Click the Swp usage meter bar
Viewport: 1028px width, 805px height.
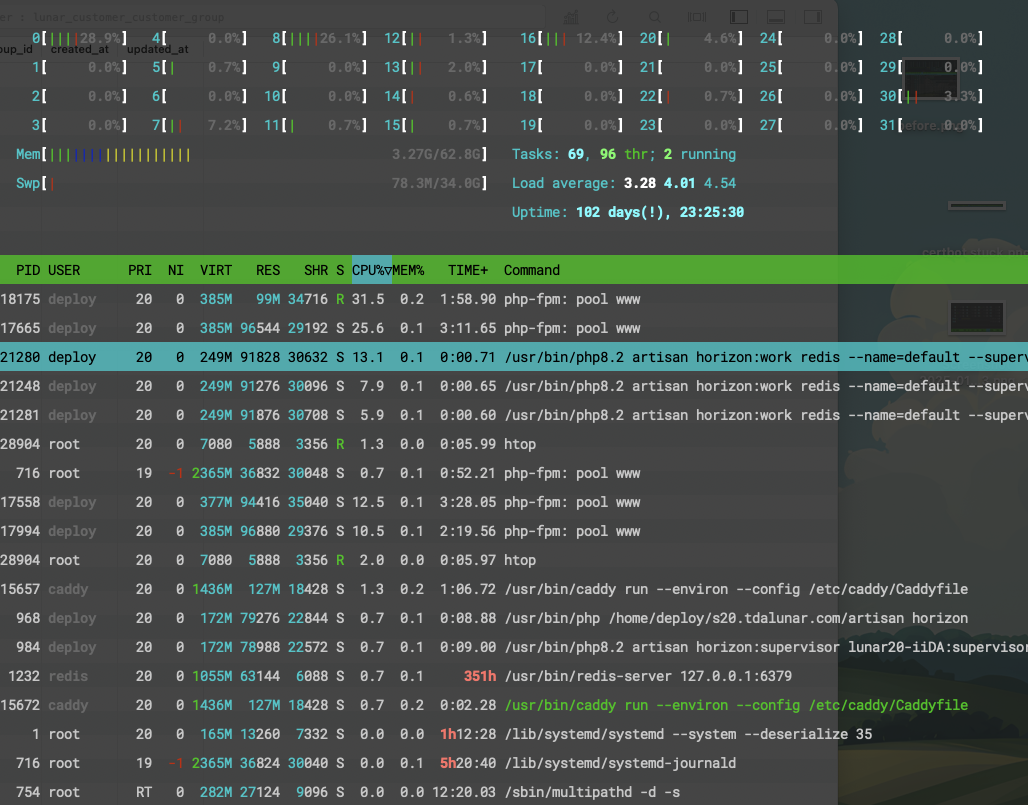tap(250, 184)
